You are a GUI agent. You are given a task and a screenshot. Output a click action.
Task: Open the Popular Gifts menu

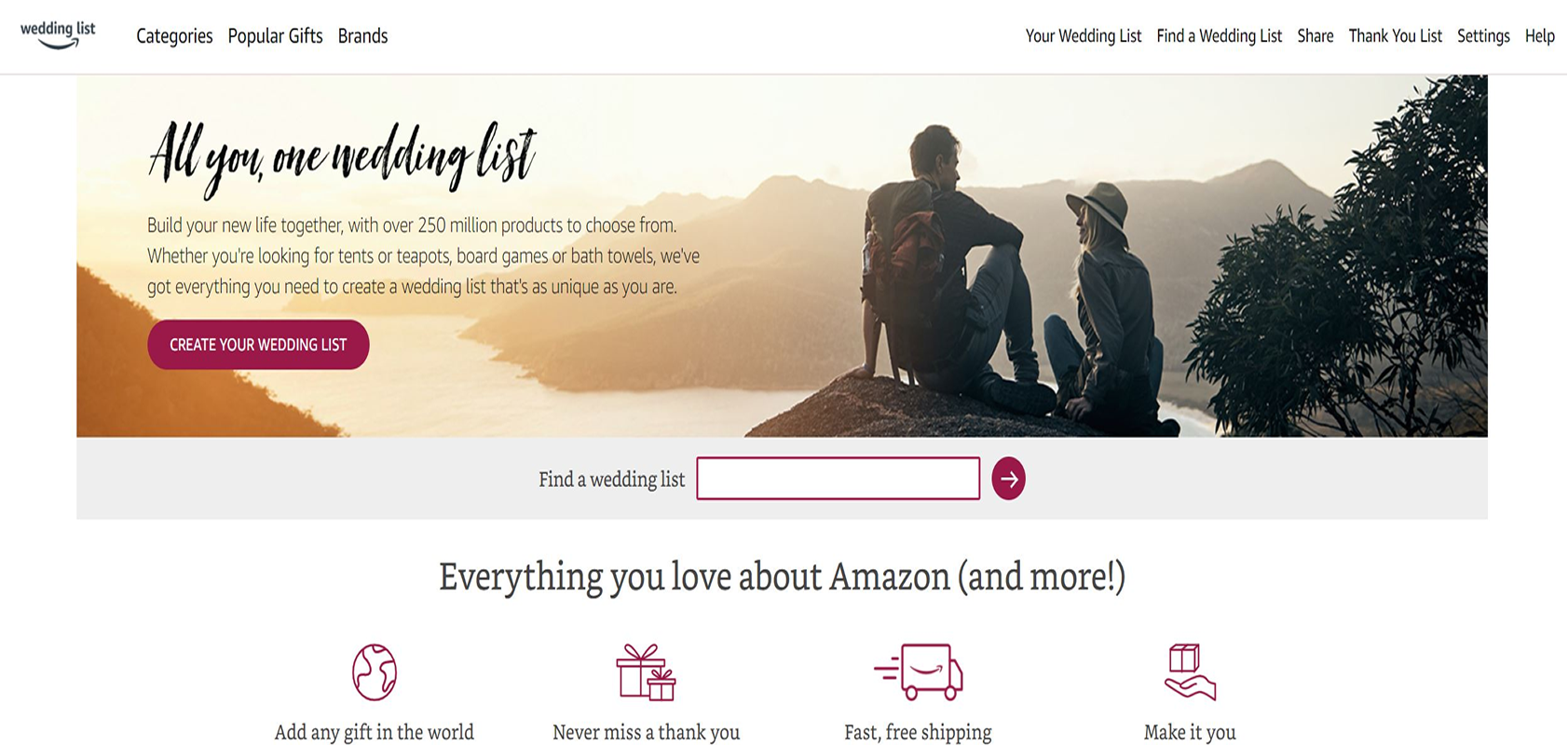(x=275, y=36)
